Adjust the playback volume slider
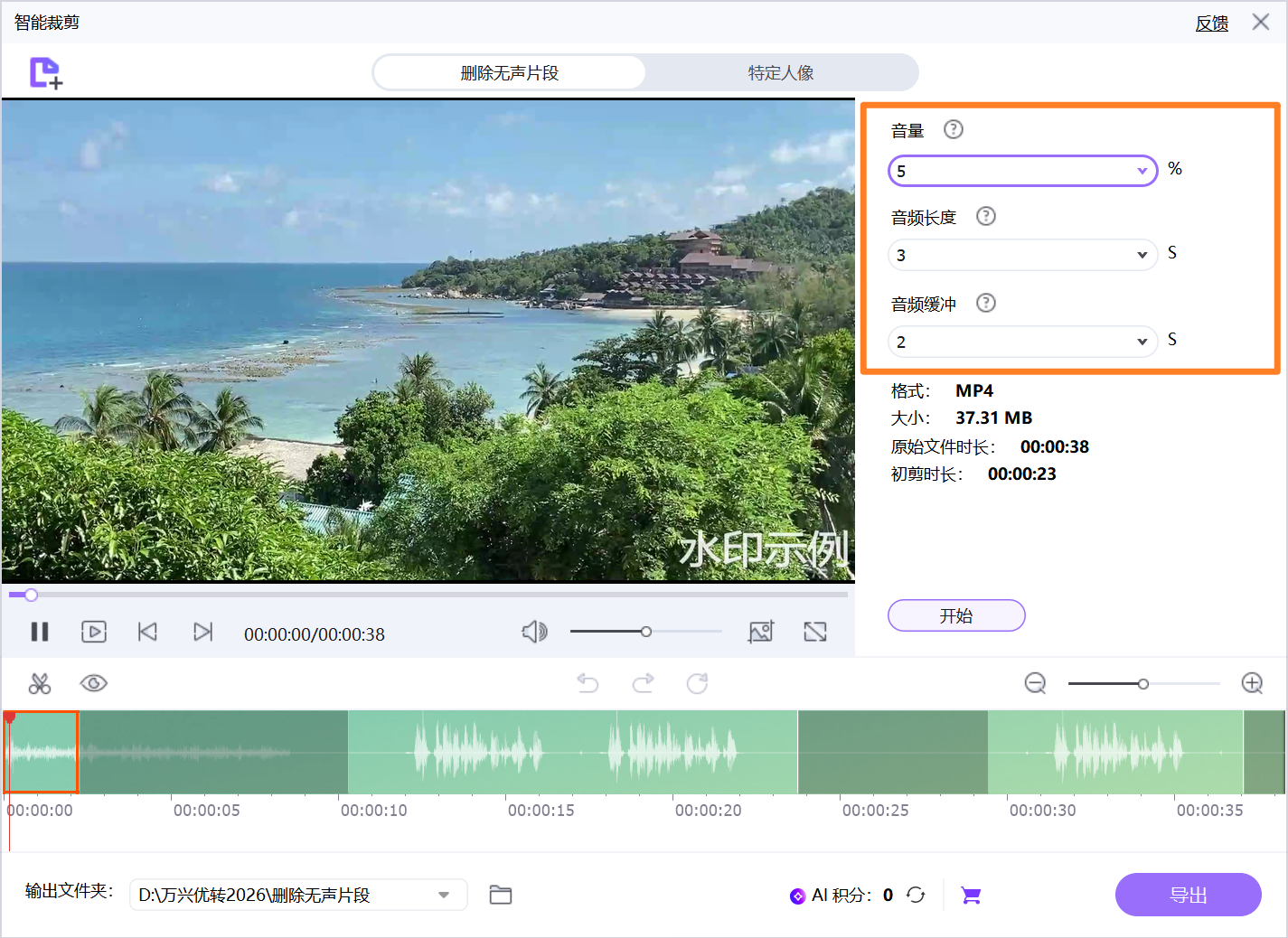Image resolution: width=1288 pixels, height=938 pixels. pyautogui.click(x=645, y=632)
